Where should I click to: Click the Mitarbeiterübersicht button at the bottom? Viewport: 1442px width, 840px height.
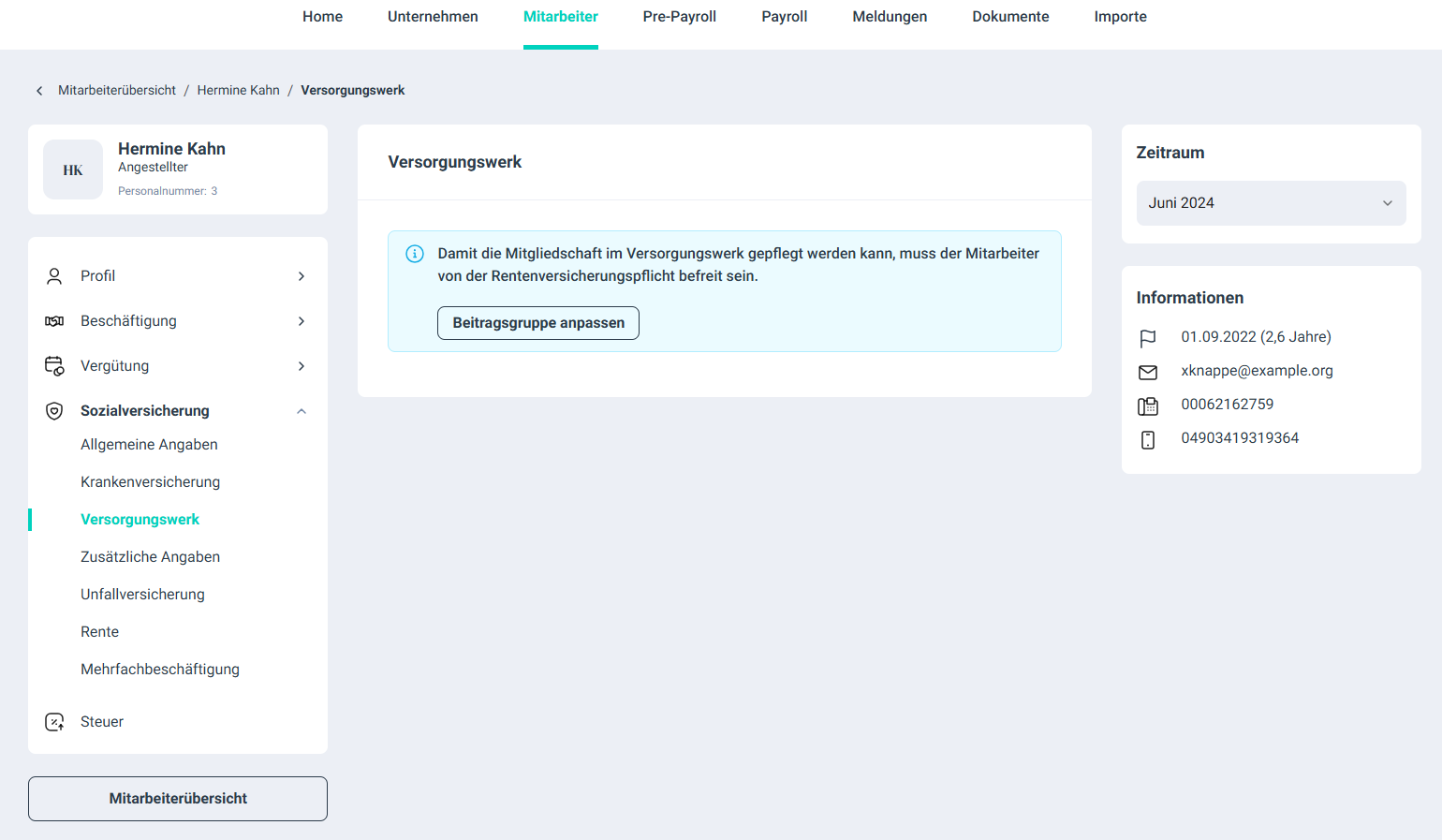pos(178,799)
